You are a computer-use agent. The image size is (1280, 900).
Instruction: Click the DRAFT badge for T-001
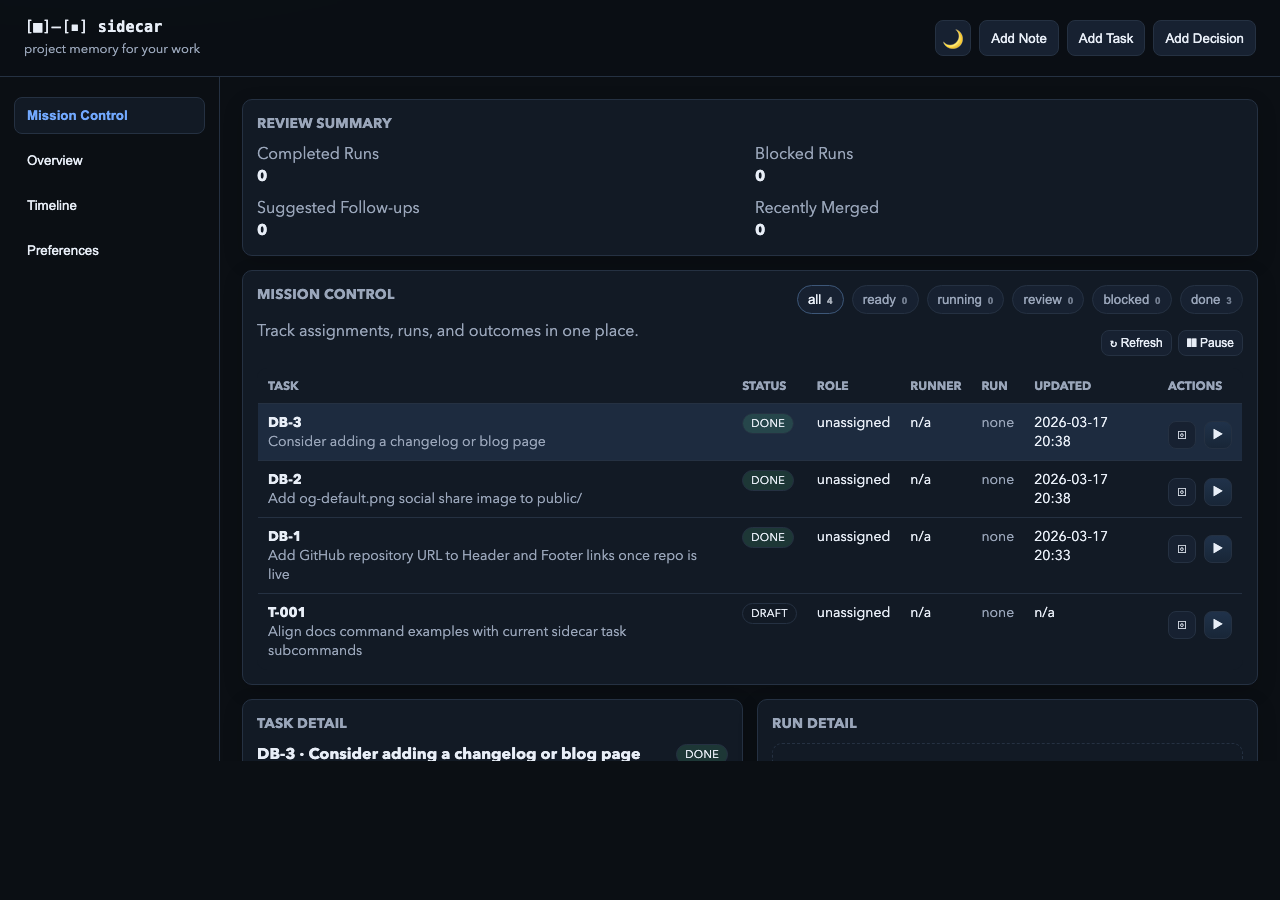tap(769, 613)
